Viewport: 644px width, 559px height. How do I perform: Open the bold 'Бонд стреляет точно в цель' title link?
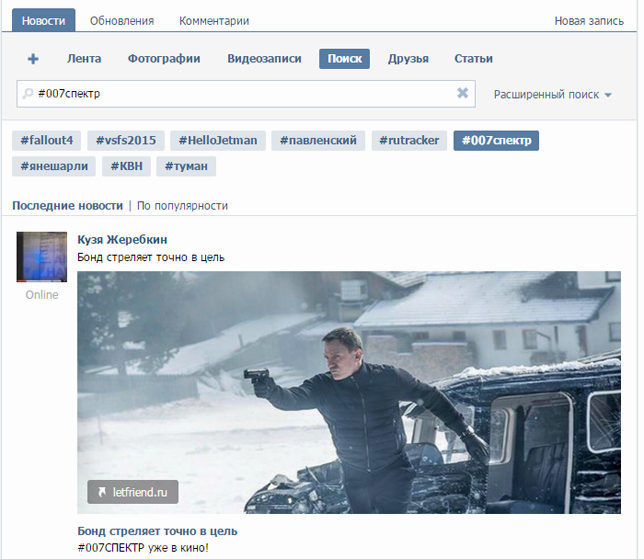pos(157,531)
